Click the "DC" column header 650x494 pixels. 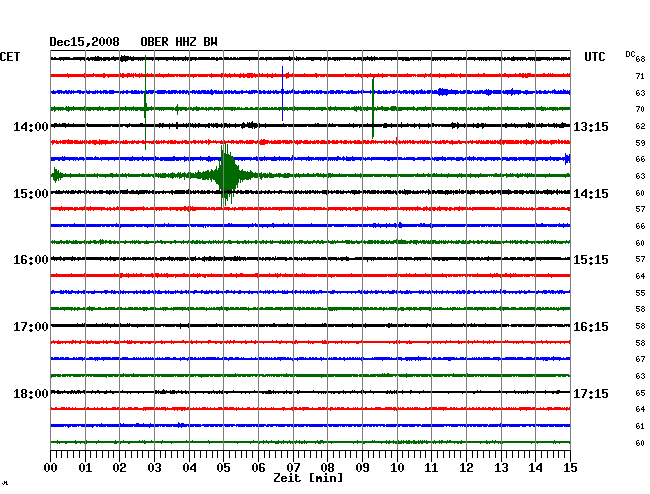[x=630, y=54]
